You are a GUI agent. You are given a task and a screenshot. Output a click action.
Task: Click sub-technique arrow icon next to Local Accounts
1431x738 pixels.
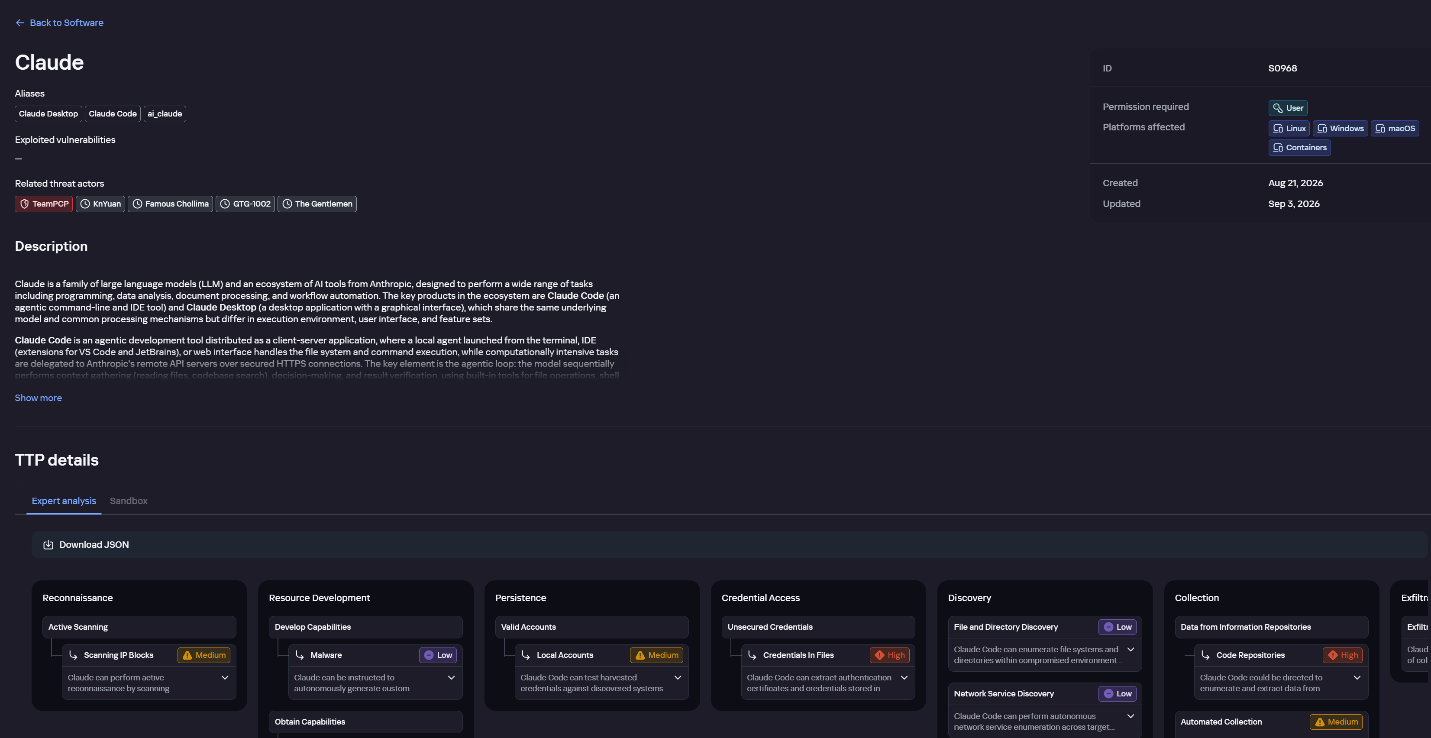click(x=527, y=655)
